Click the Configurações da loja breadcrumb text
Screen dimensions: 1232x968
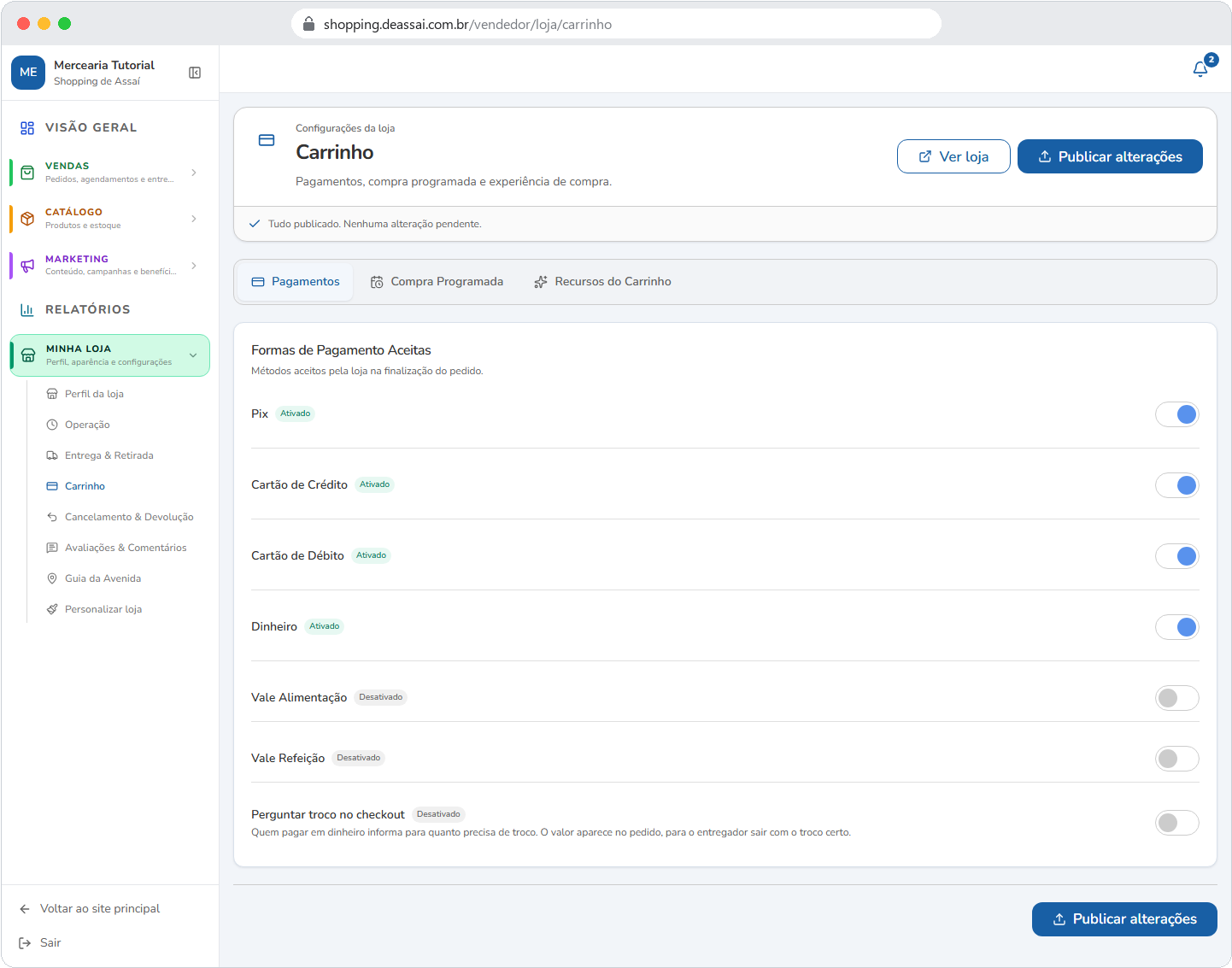[345, 128]
